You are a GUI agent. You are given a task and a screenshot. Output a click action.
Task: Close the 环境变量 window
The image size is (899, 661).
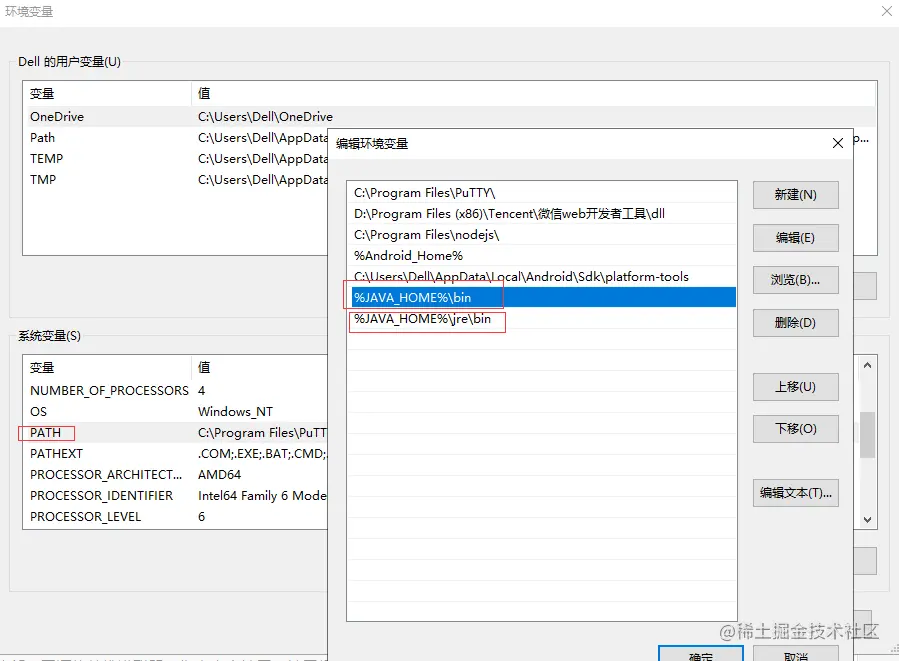point(886,11)
